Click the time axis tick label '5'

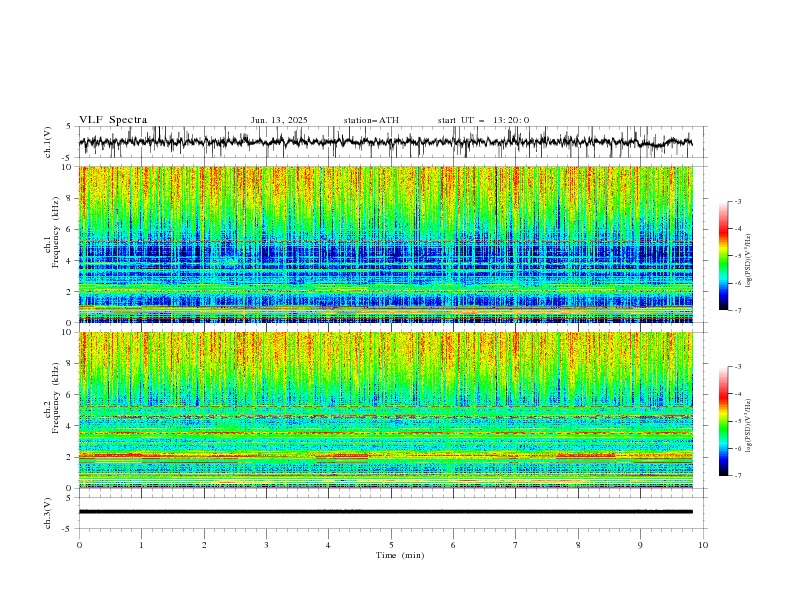391,545
